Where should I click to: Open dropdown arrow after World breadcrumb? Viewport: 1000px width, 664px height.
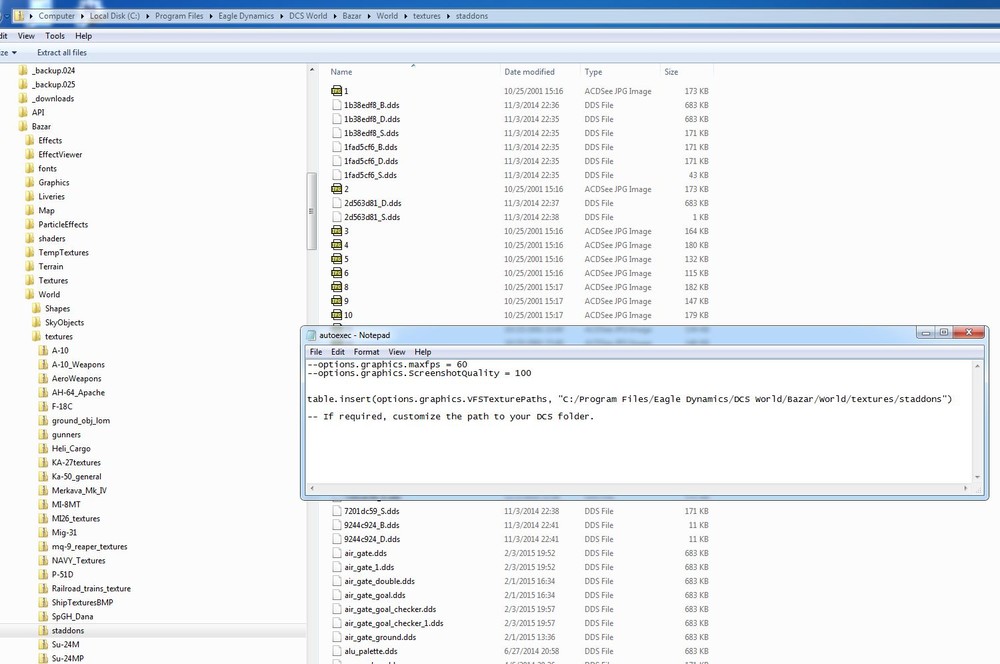406,16
